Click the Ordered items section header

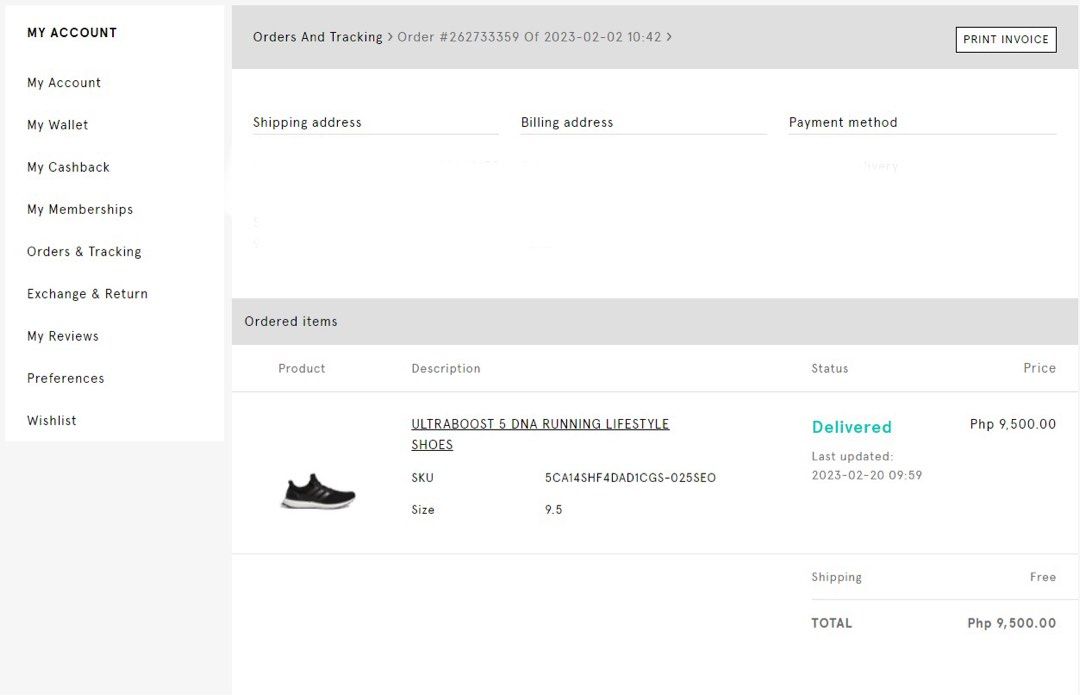[291, 321]
